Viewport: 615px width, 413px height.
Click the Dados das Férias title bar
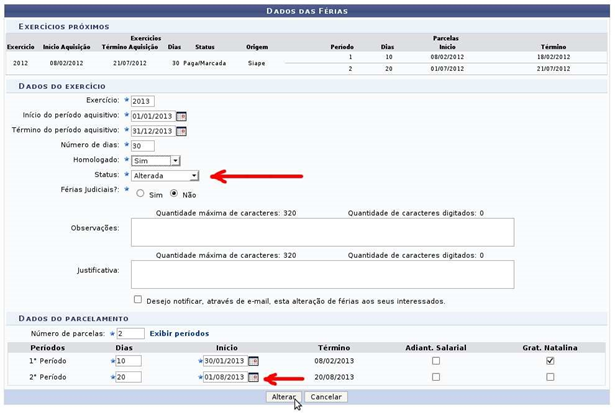click(x=307, y=11)
